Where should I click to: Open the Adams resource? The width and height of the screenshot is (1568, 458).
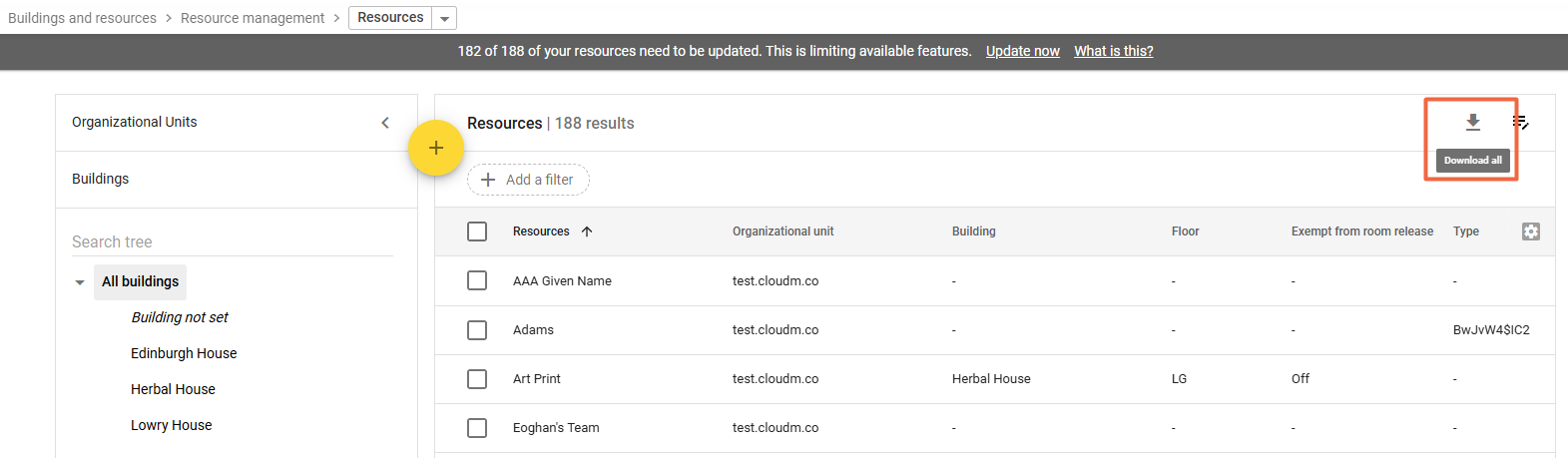(533, 330)
